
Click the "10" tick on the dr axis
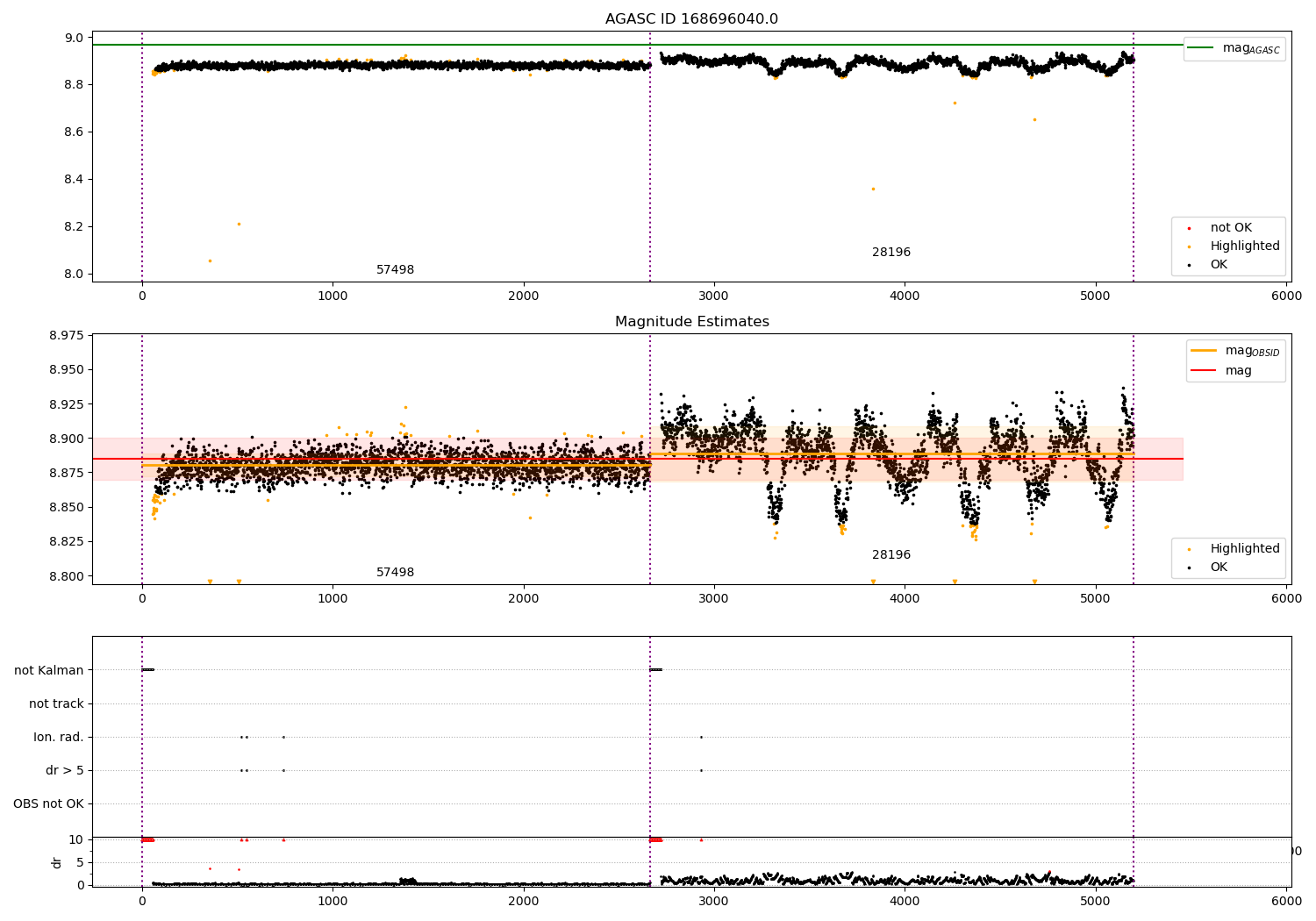point(76,839)
